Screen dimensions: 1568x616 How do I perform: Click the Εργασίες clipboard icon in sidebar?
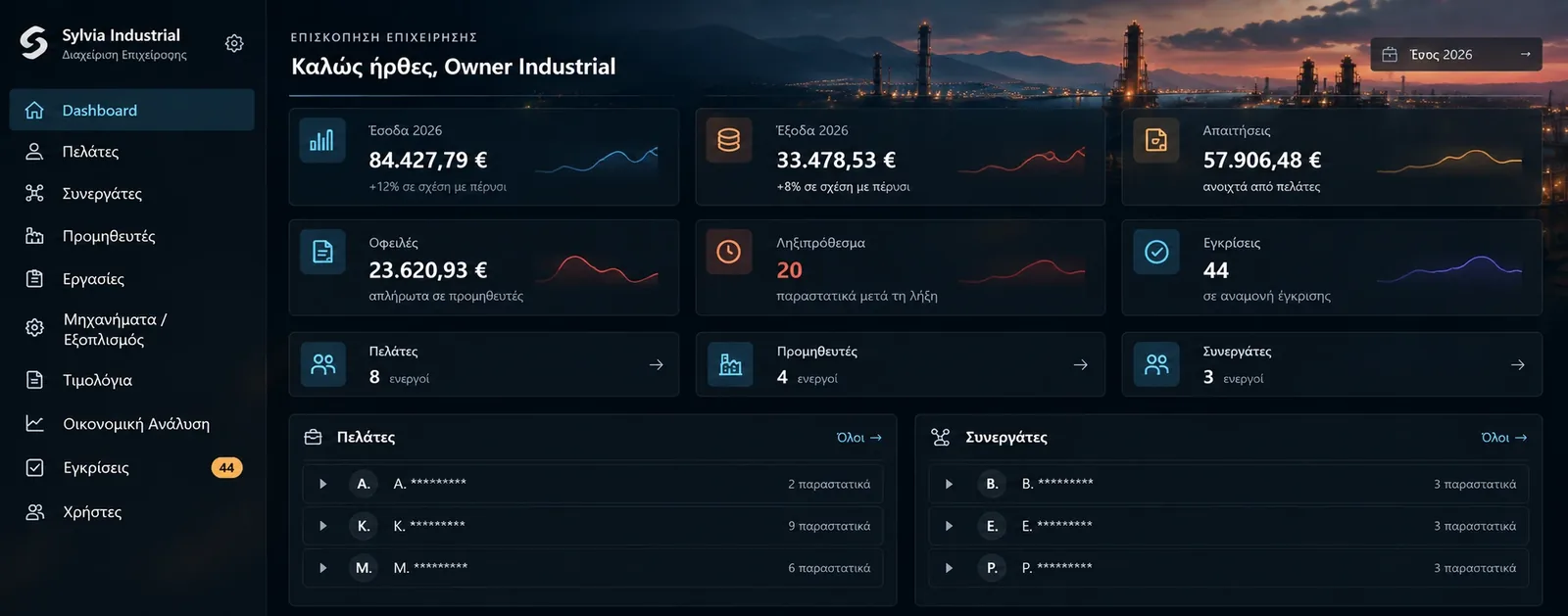[34, 279]
